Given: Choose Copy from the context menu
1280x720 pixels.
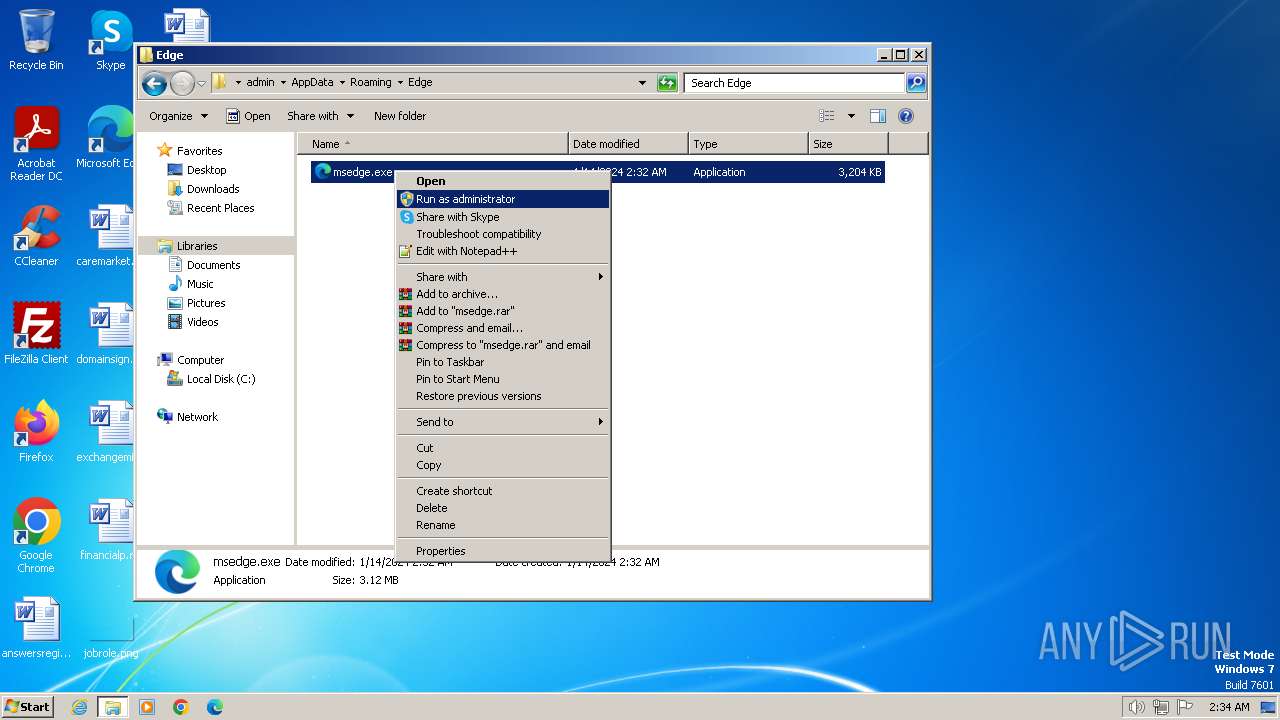Looking at the screenshot, I should [503, 465].
